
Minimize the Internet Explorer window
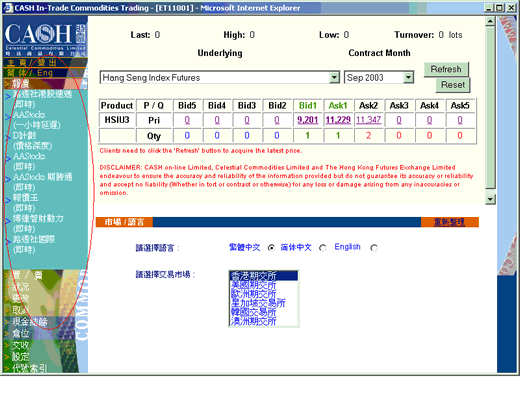coord(489,8)
